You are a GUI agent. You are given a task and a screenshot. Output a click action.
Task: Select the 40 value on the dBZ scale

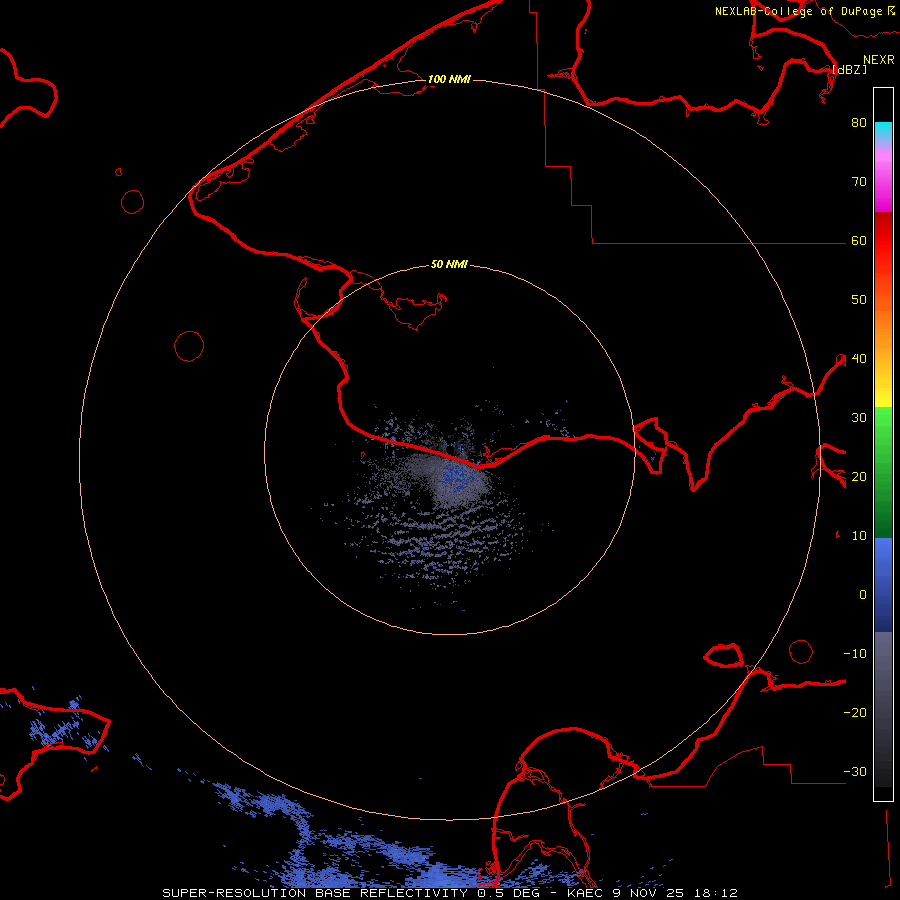(859, 358)
